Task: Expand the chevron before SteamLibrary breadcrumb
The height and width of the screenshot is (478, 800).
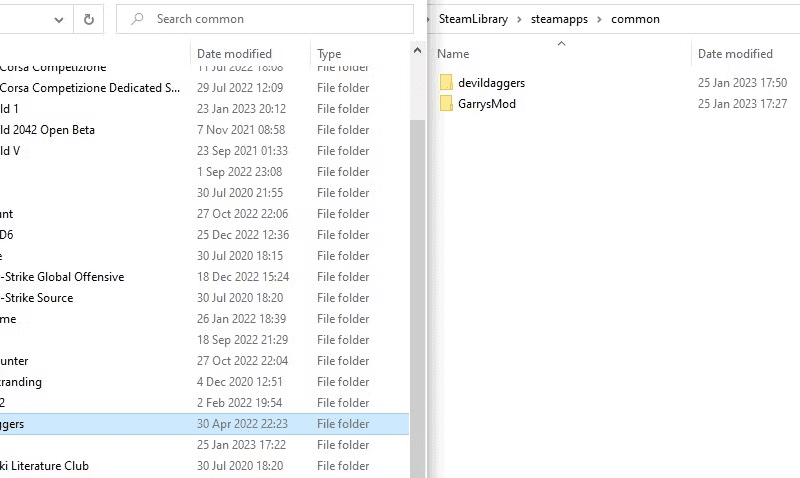Action: click(429, 19)
